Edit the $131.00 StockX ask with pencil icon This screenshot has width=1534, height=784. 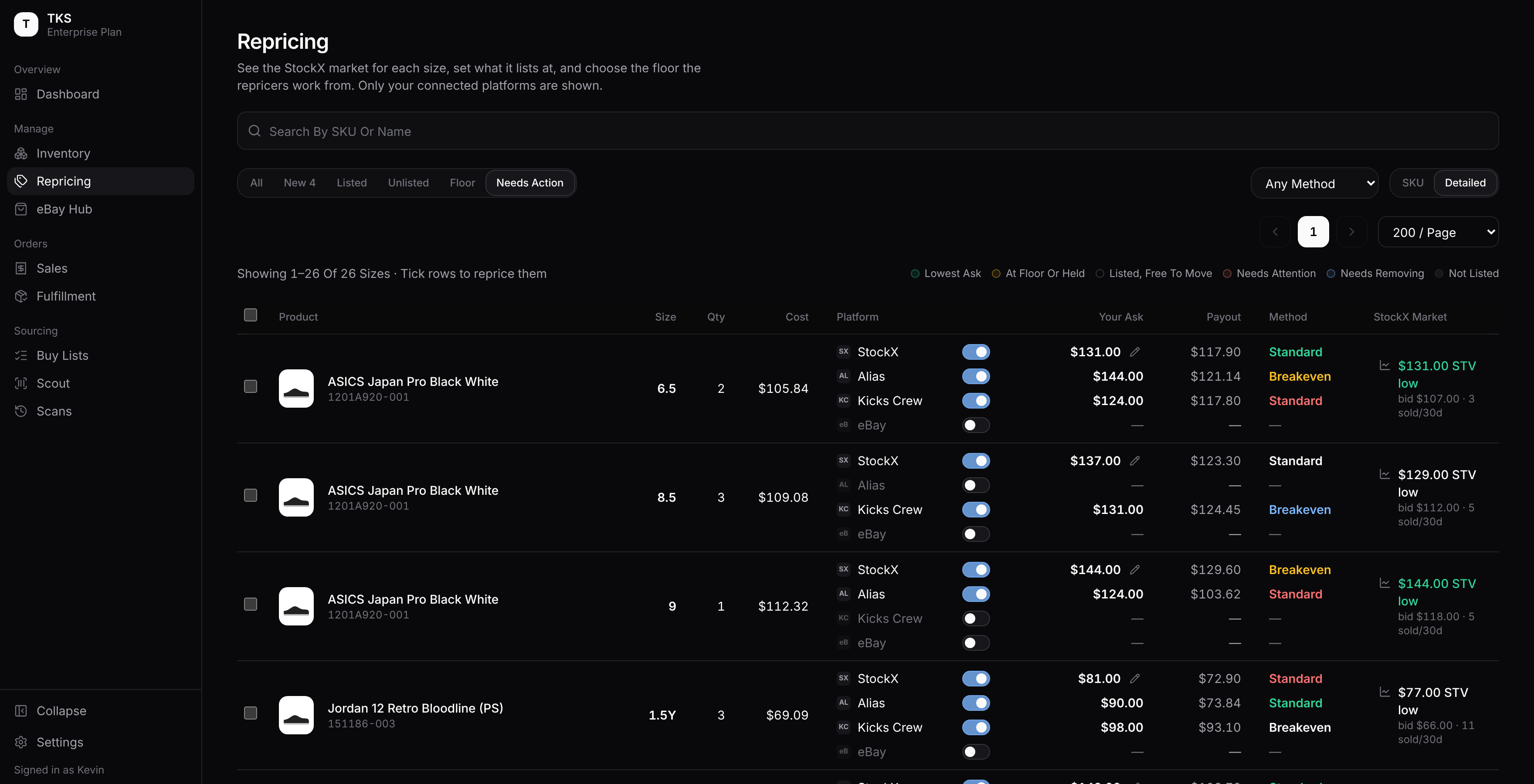pyautogui.click(x=1135, y=352)
